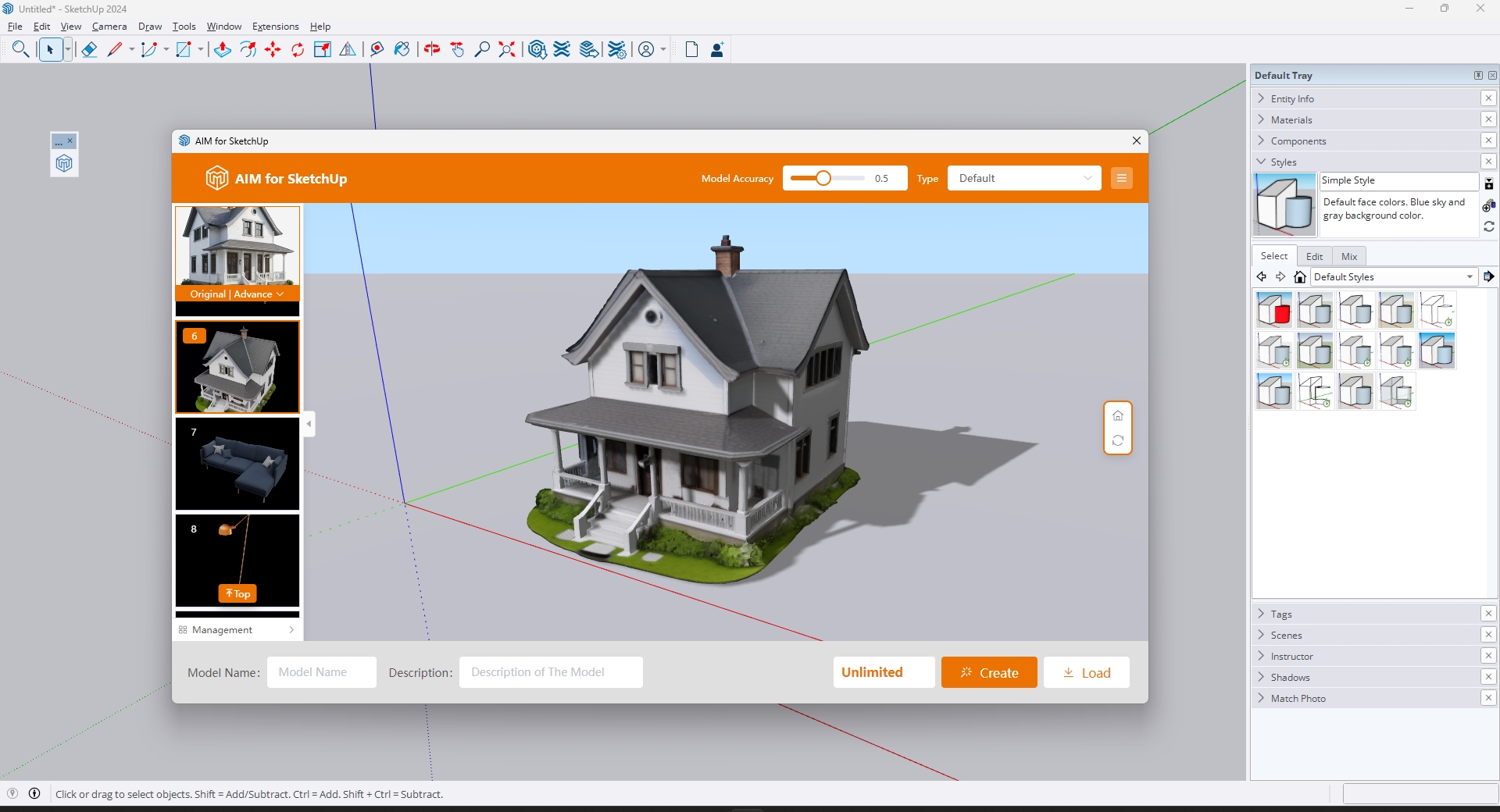Choose the Move tool
1500x812 pixels.
(x=273, y=50)
